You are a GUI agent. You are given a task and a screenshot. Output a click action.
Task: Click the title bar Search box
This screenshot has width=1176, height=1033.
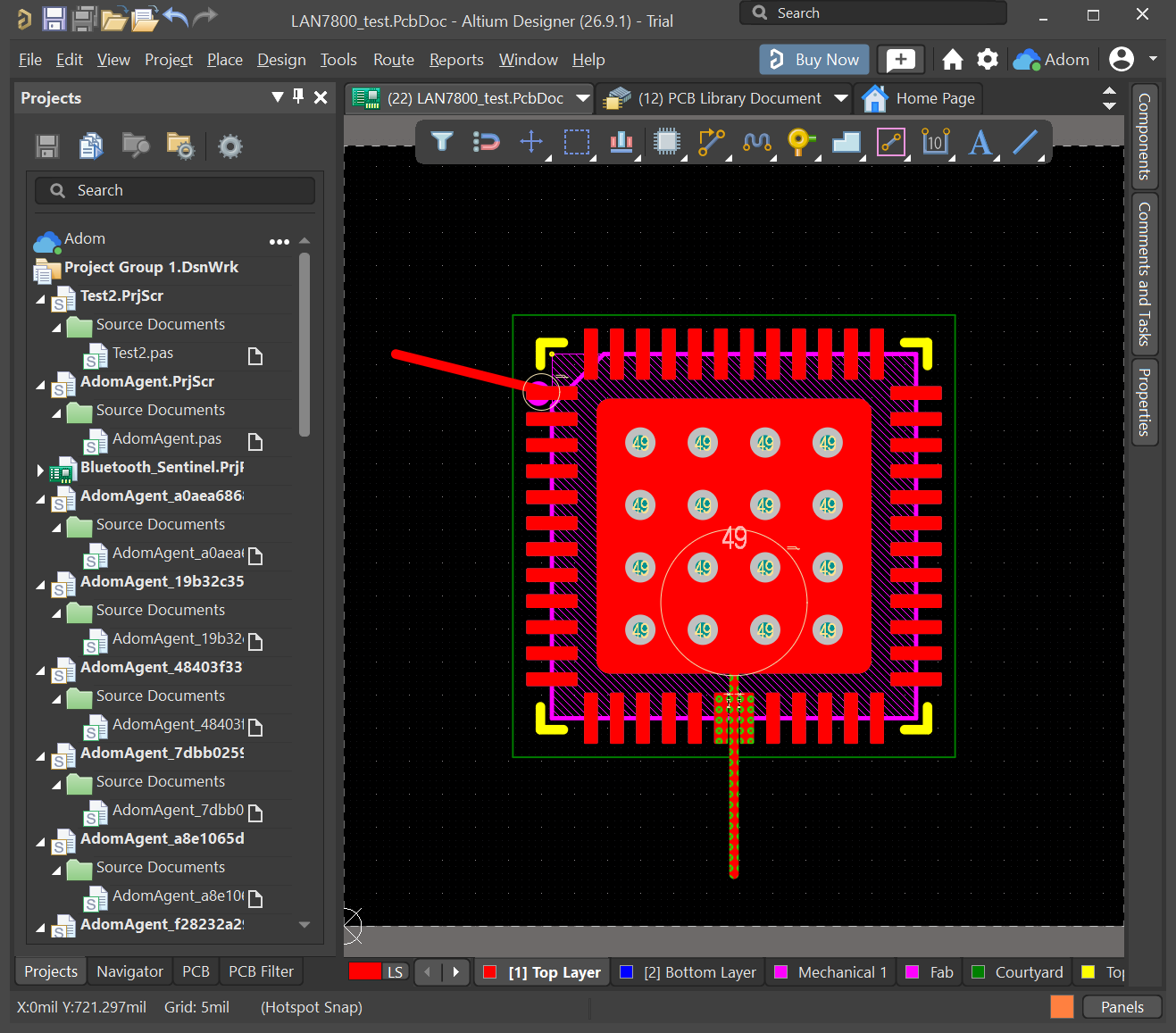(872, 12)
